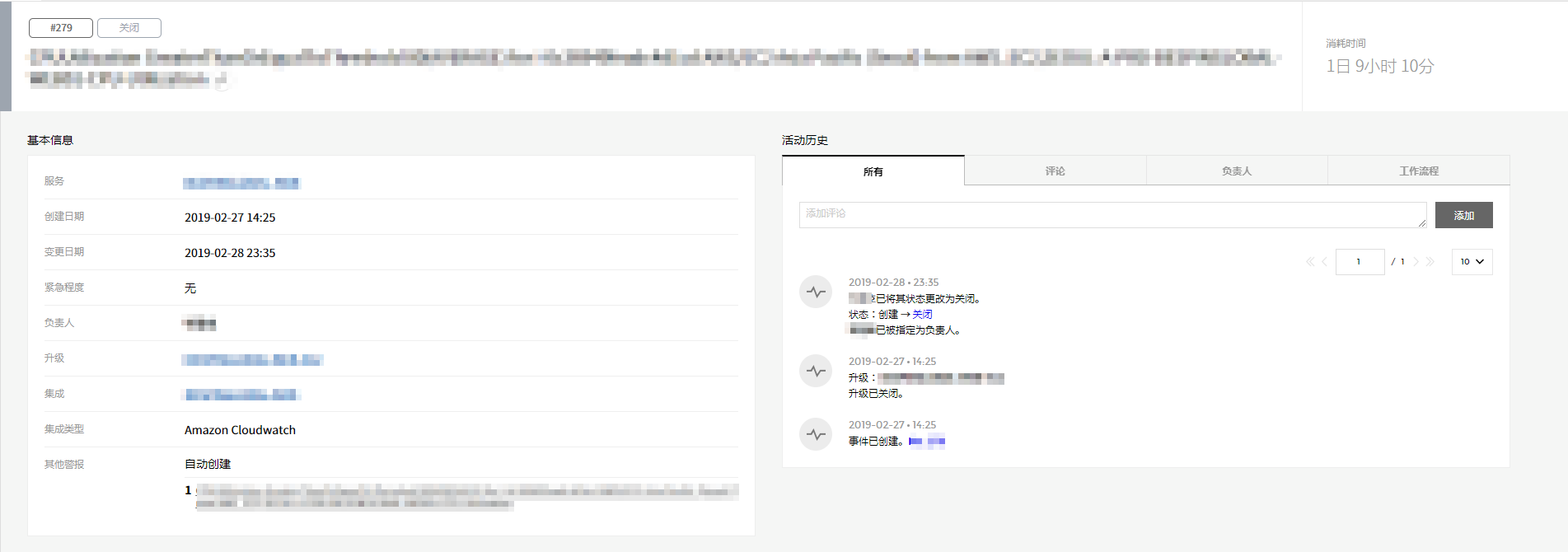1568x552 pixels.
Task: Switch to the 评论 tab
Action: pyautogui.click(x=1055, y=171)
